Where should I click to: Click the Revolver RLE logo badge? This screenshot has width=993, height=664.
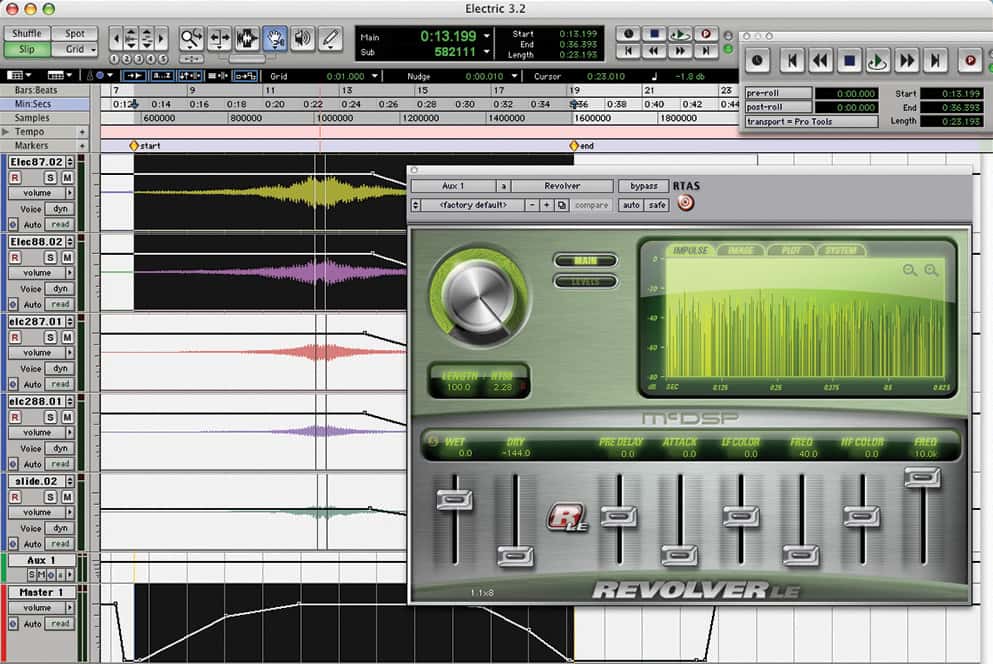point(567,517)
